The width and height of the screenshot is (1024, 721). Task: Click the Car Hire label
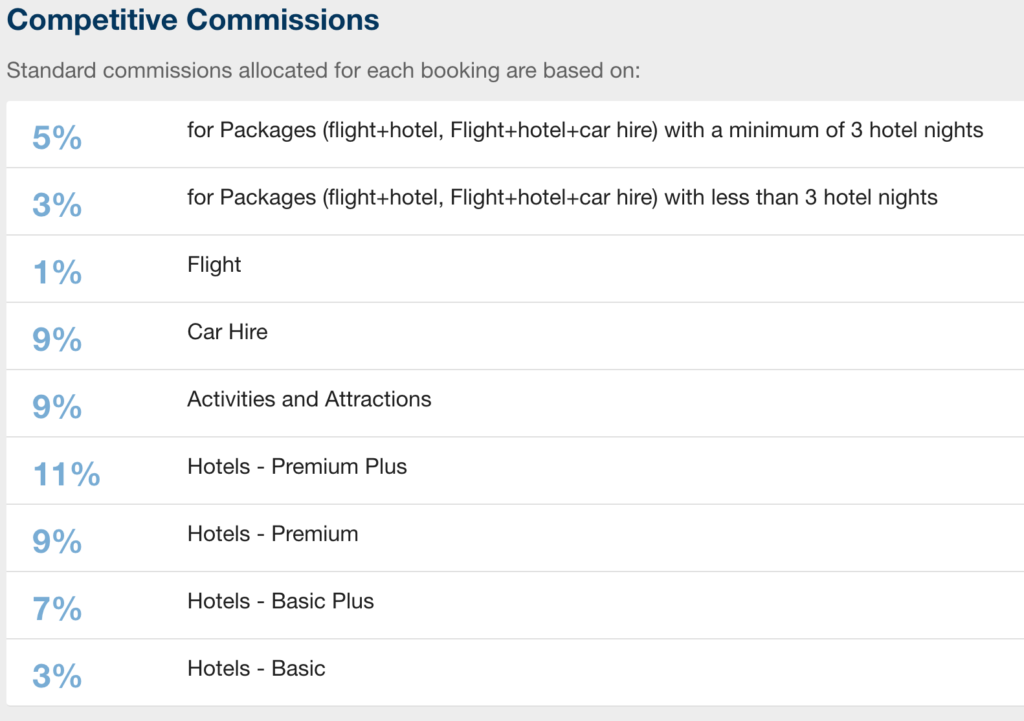(x=227, y=332)
